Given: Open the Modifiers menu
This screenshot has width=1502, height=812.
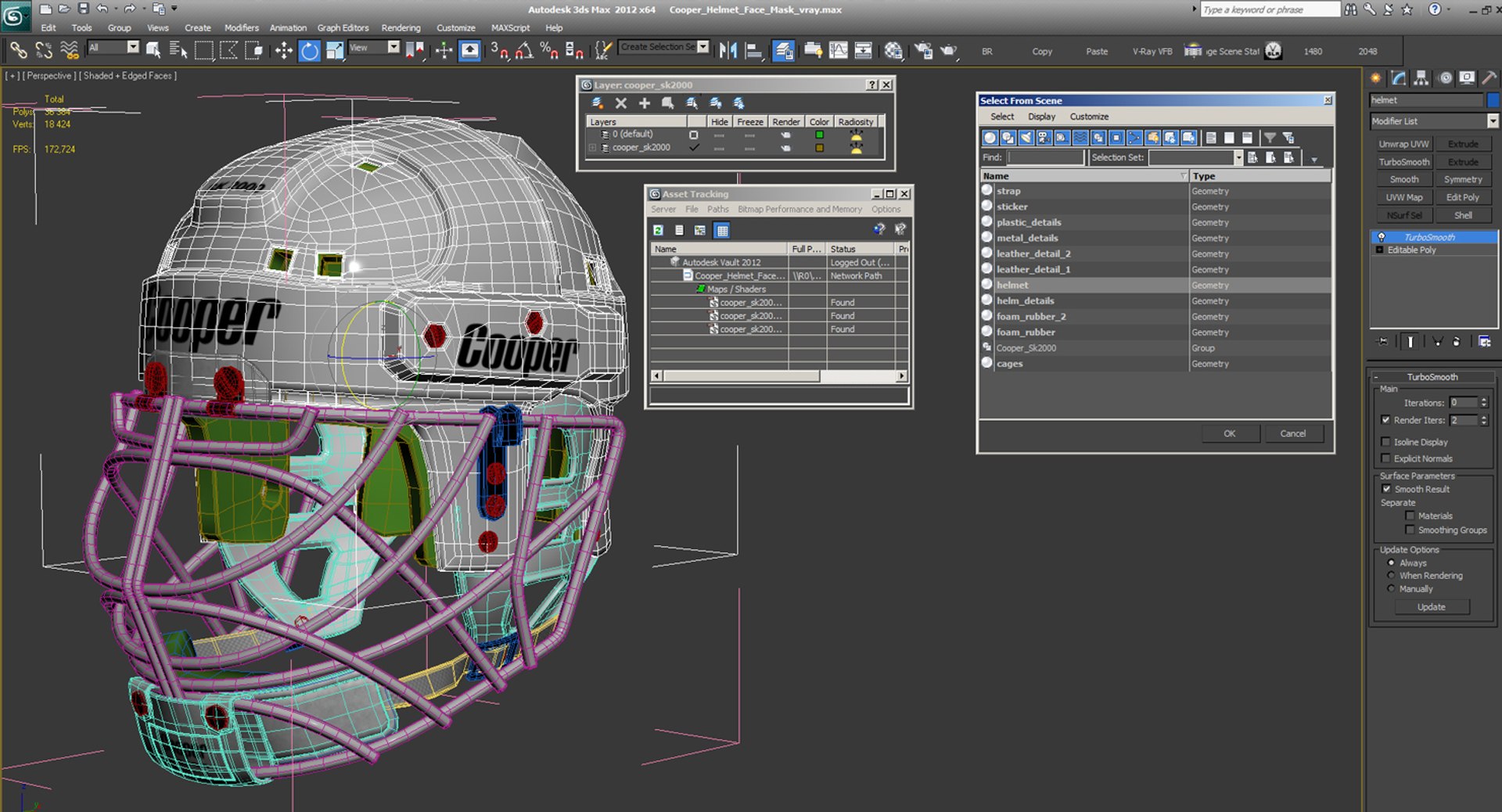Looking at the screenshot, I should click(x=241, y=27).
